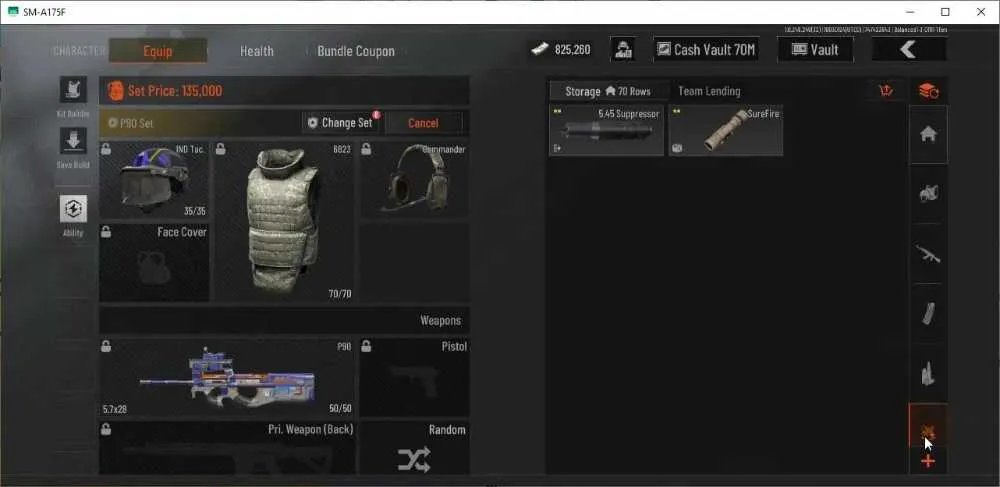Select the Storage 70 Rows tab
The height and width of the screenshot is (487, 1000).
point(608,91)
